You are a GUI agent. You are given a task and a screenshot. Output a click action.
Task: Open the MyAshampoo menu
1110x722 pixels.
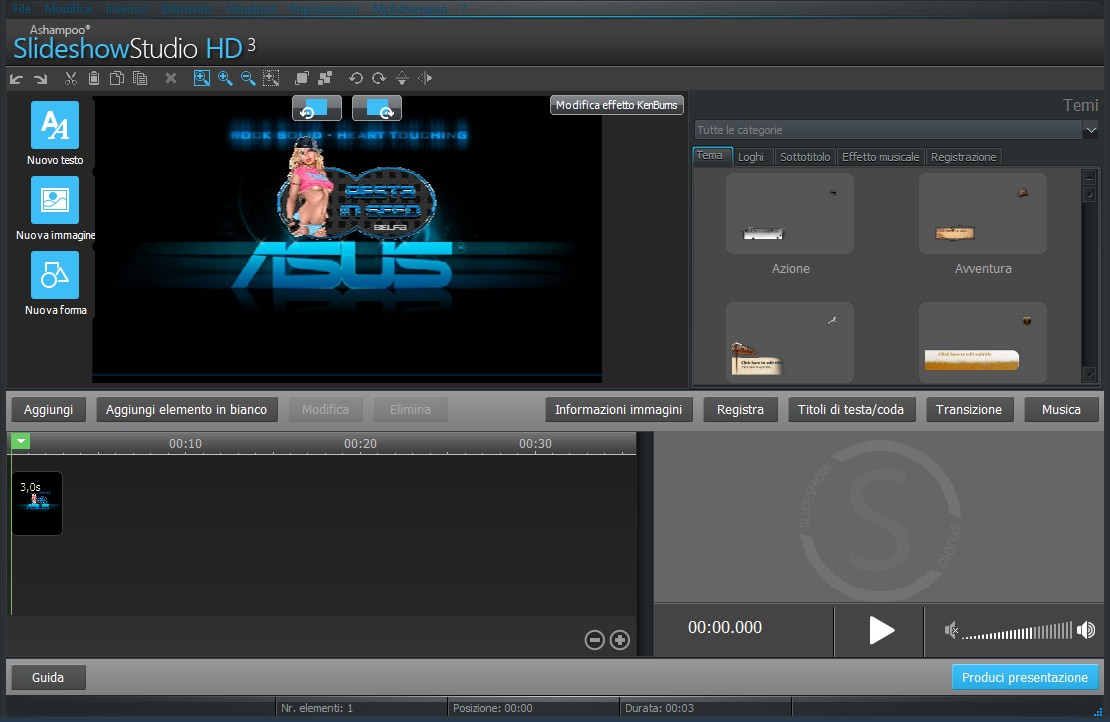pos(410,8)
